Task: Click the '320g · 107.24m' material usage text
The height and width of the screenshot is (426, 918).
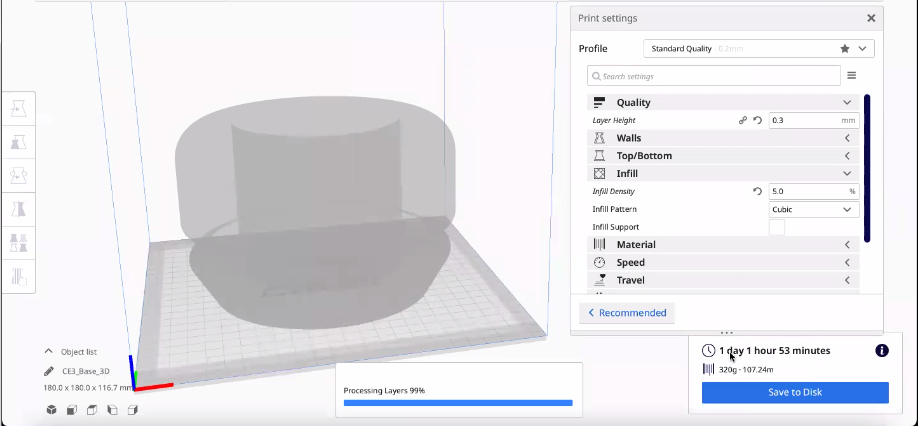Action: coord(746,369)
